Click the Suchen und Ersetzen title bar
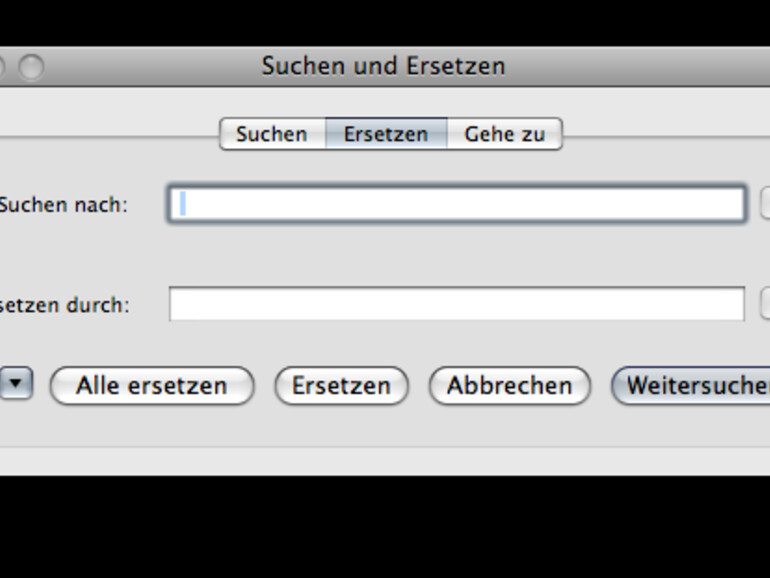Viewport: 770px width, 578px height. (x=384, y=66)
